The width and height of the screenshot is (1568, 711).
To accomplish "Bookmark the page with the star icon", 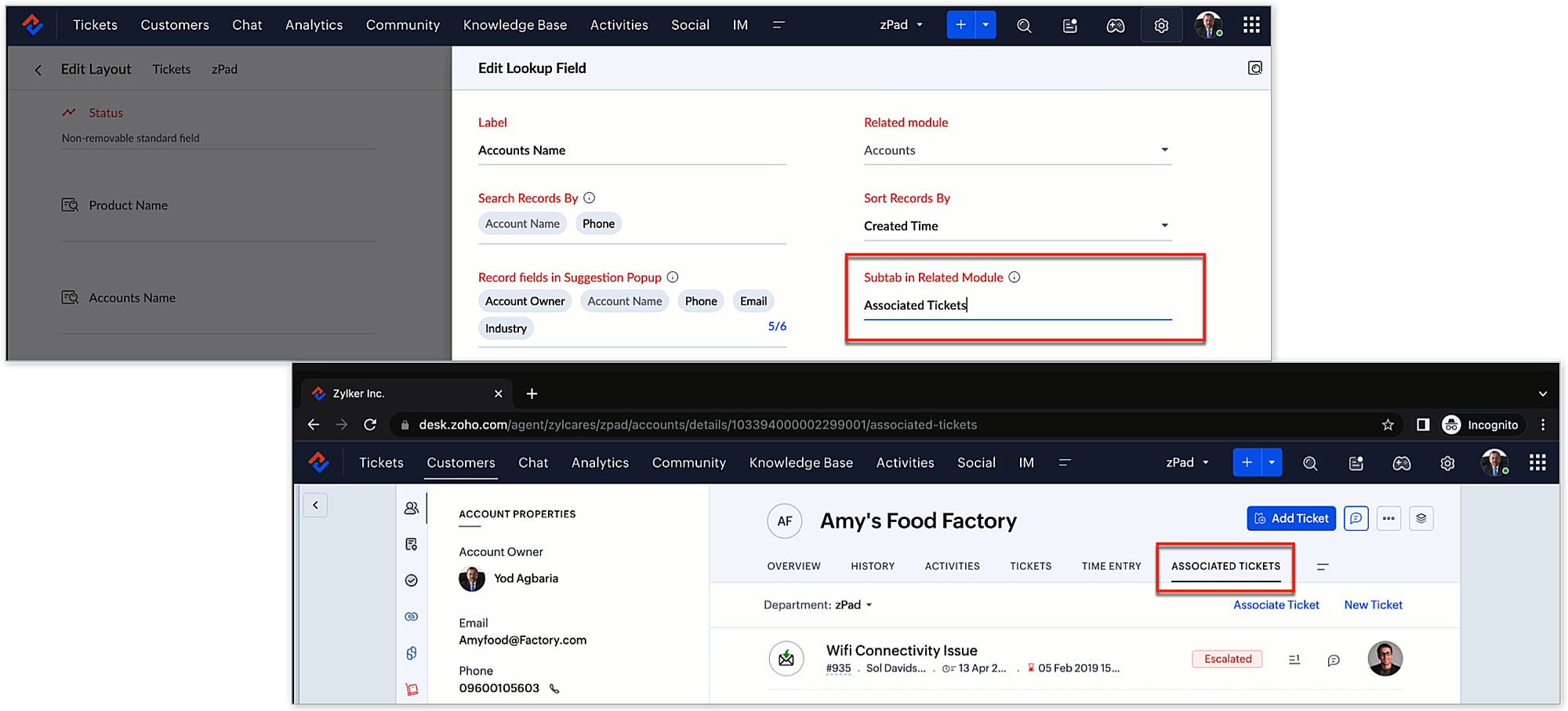I will [1388, 425].
